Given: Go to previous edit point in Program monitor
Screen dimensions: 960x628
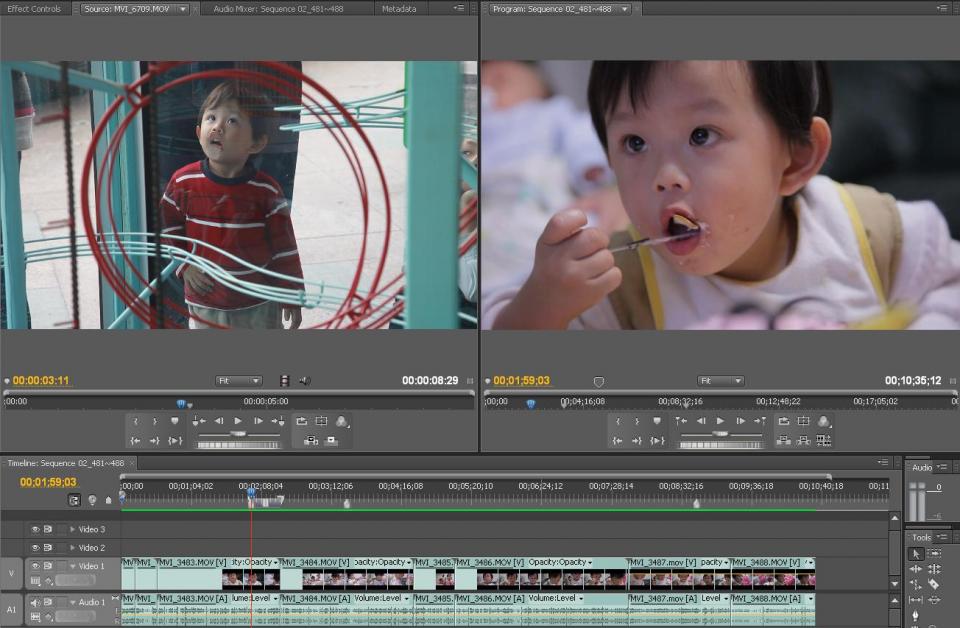Looking at the screenshot, I should click(681, 421).
